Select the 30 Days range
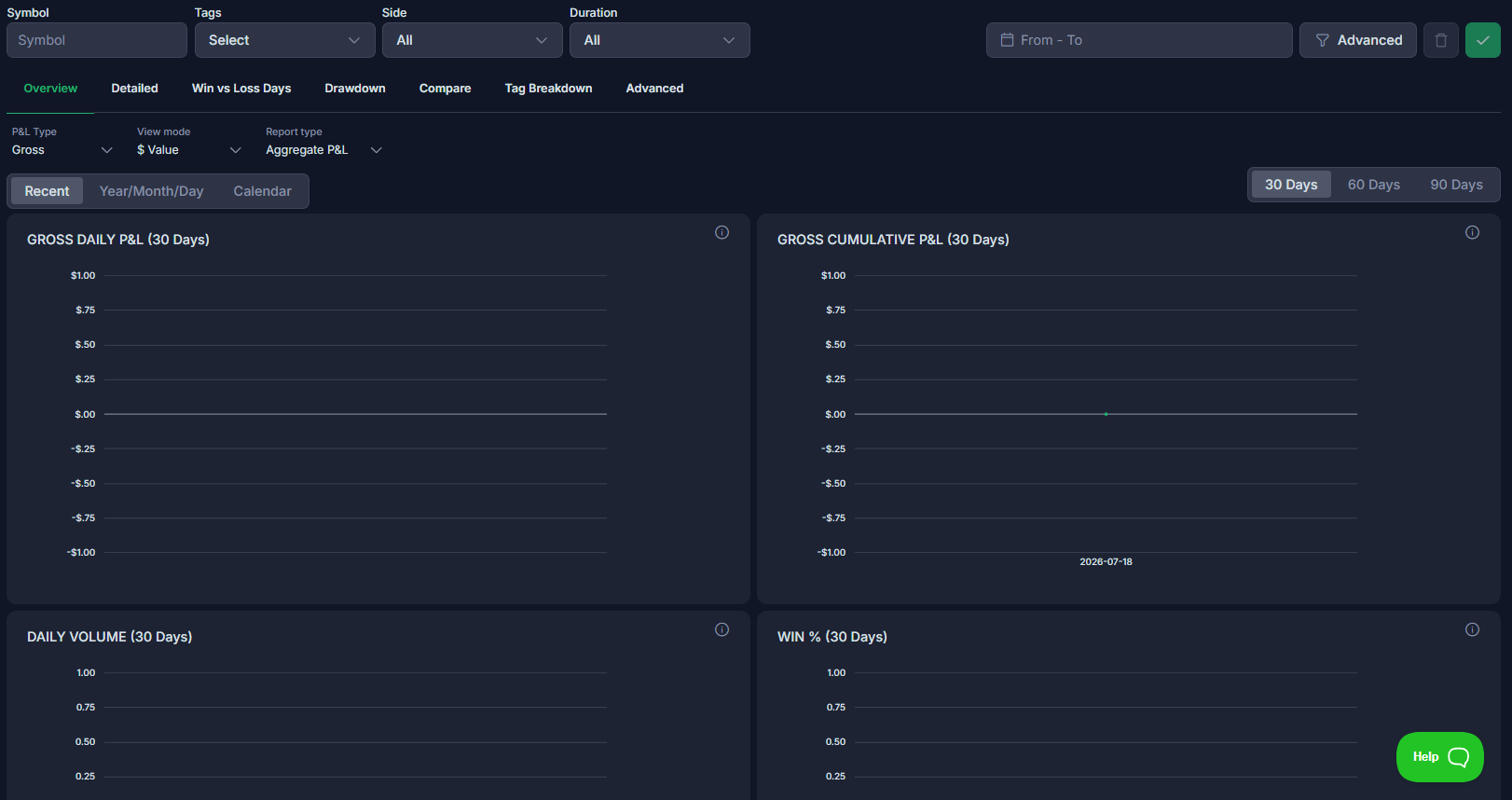The height and width of the screenshot is (800, 1512). click(x=1291, y=185)
